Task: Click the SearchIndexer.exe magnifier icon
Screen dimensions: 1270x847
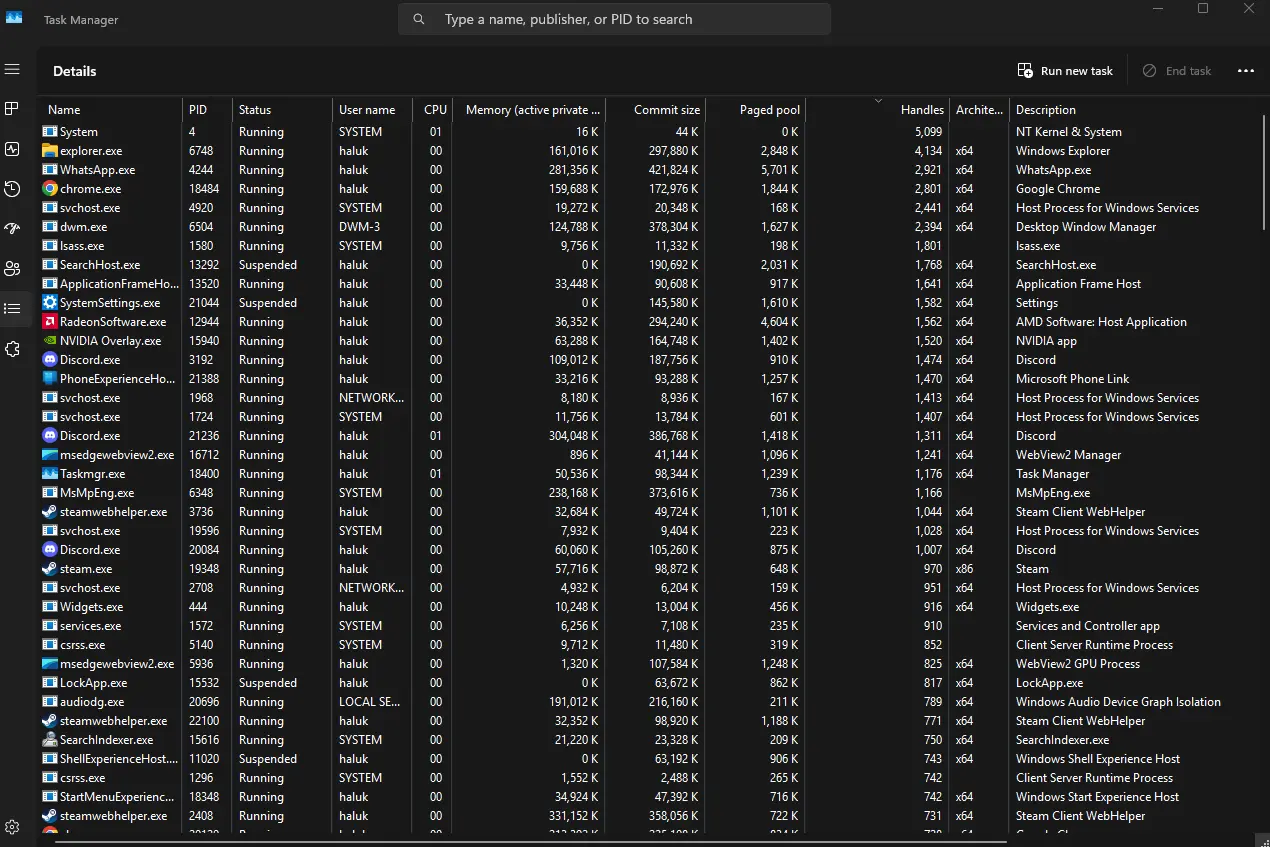Action: tap(50, 740)
